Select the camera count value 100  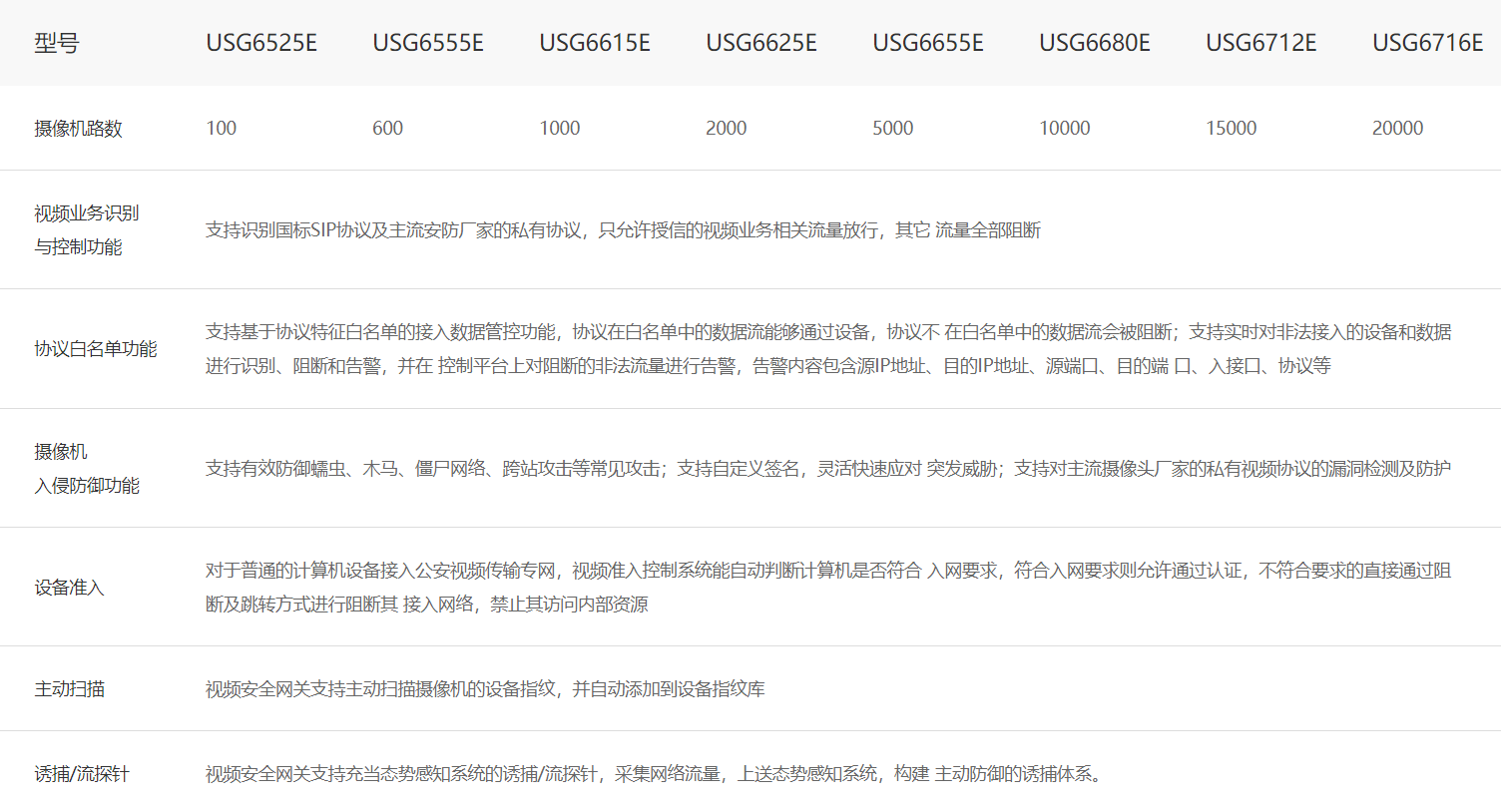[222, 129]
